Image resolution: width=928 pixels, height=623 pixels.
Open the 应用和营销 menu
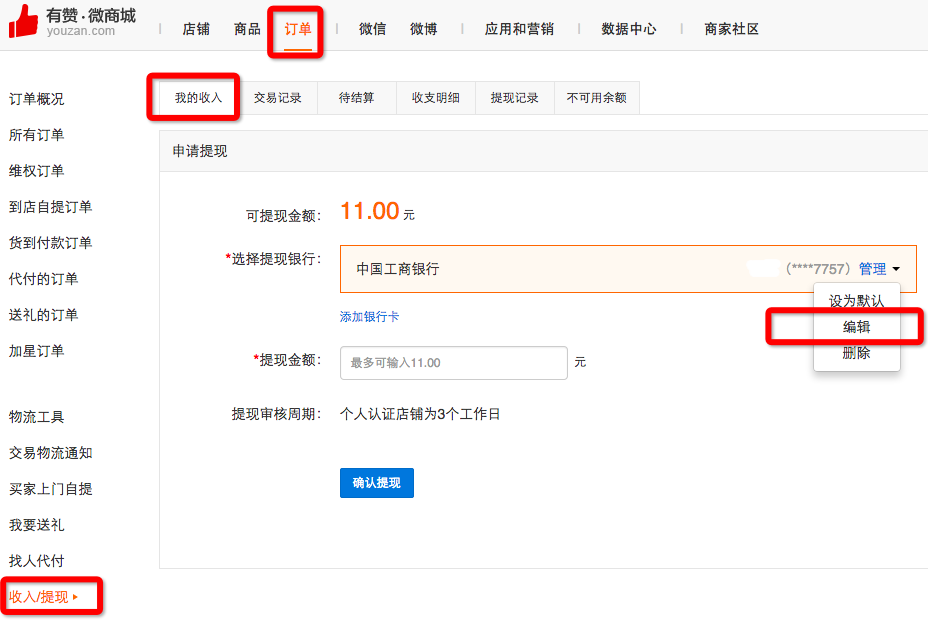[x=518, y=29]
